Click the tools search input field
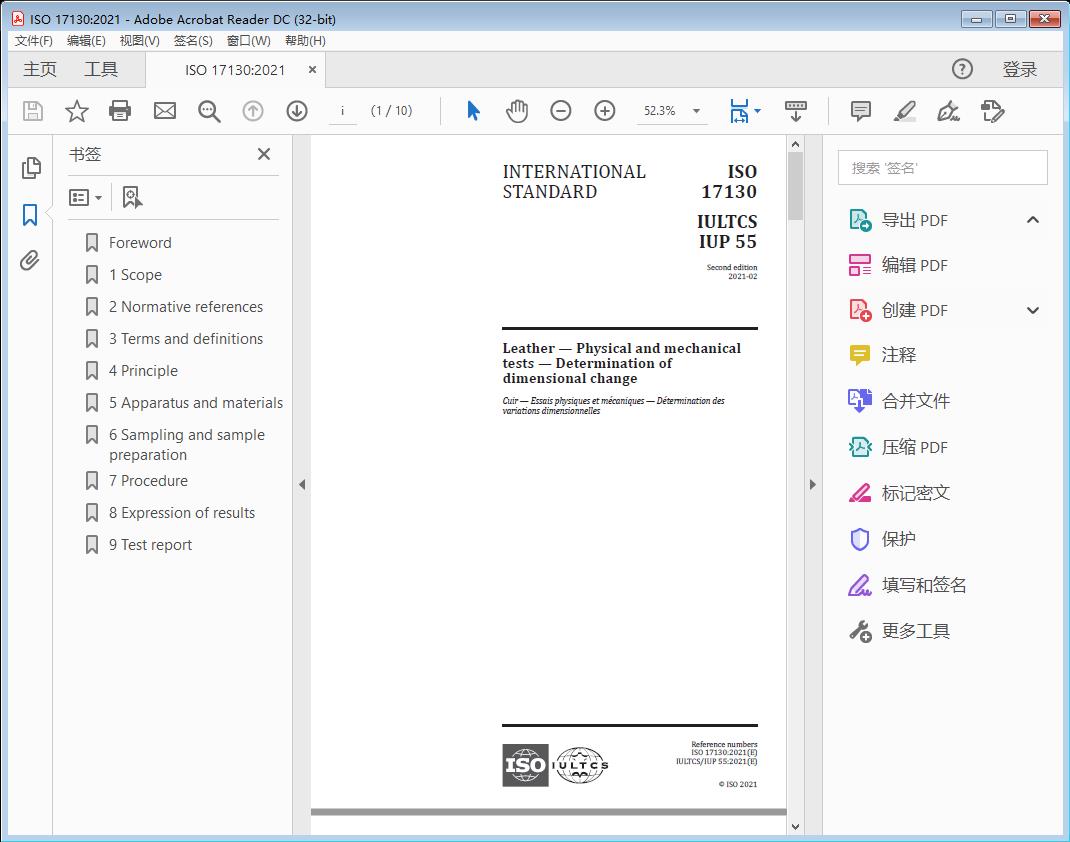The image size is (1070, 842). [942, 168]
